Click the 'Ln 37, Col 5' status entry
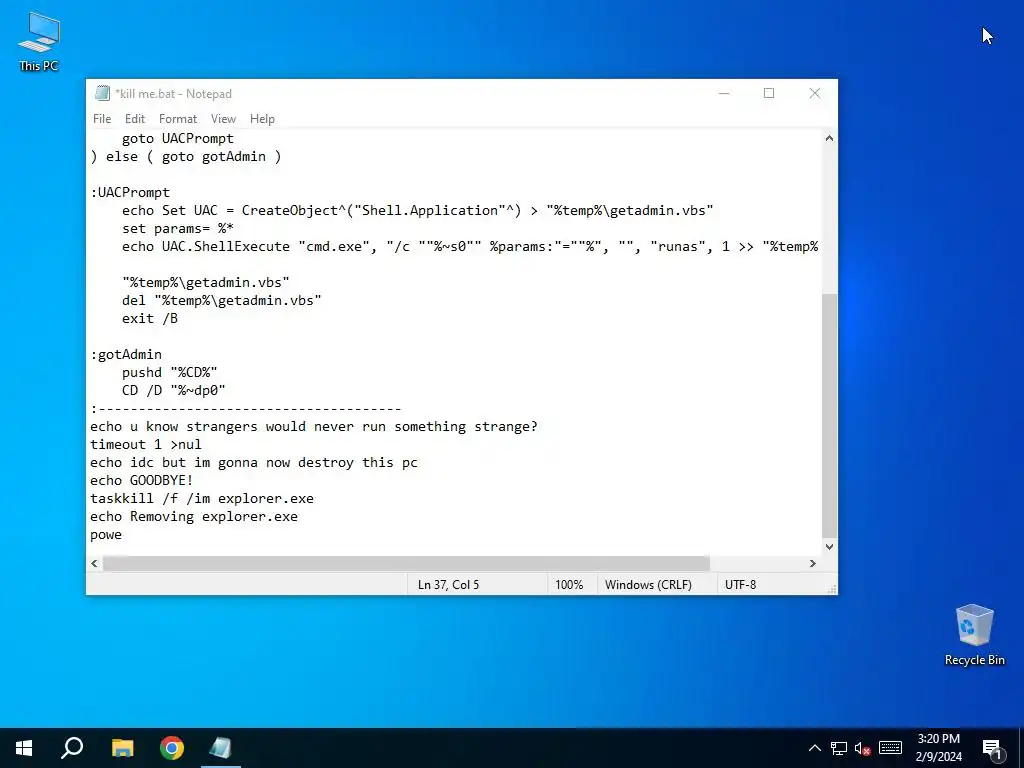 [448, 584]
